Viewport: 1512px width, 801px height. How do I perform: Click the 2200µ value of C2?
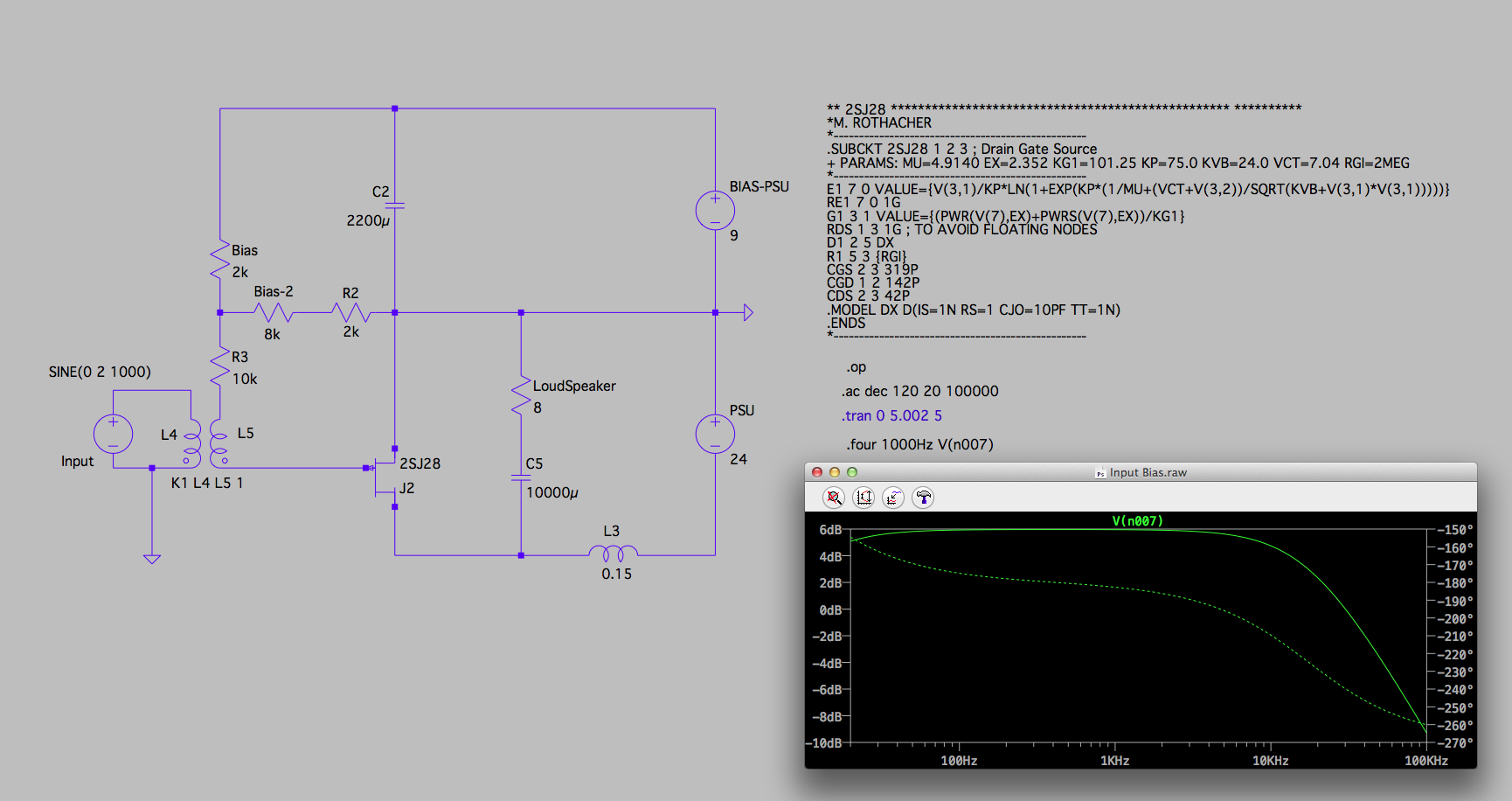tap(368, 221)
